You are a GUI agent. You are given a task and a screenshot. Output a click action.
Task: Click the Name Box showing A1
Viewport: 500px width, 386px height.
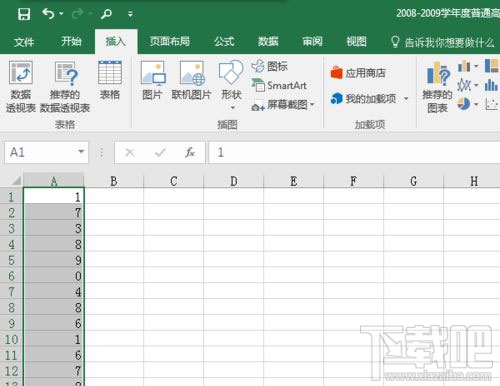click(x=40, y=153)
